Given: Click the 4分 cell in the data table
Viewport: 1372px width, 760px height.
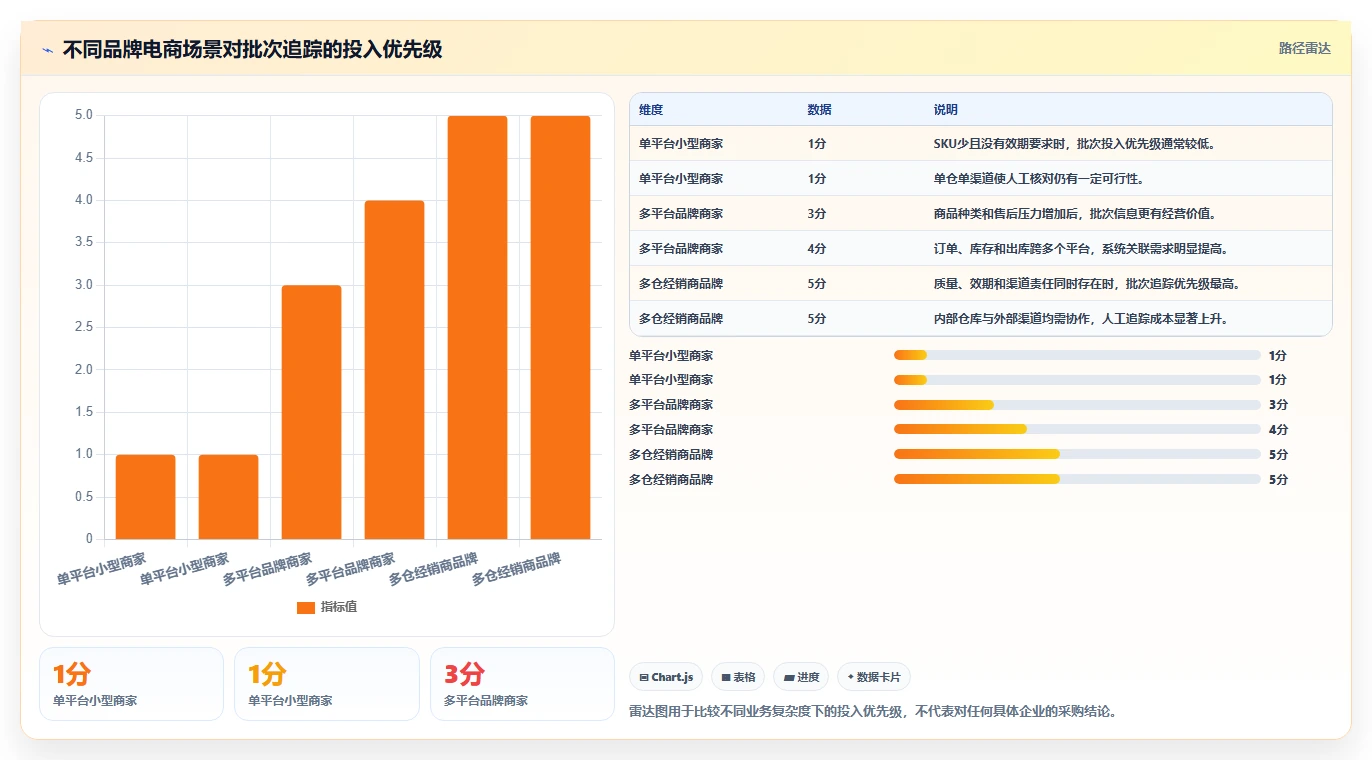Looking at the screenshot, I should pos(817,249).
